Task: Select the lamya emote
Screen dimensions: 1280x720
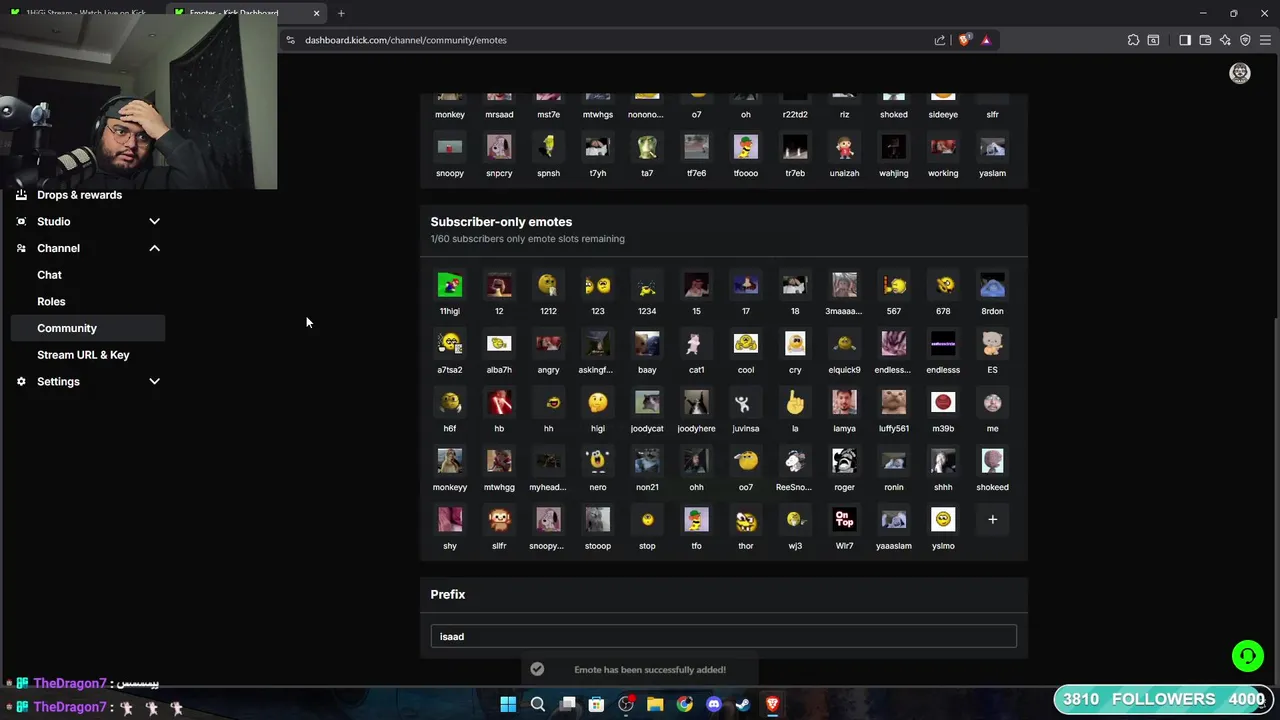Action: tap(844, 403)
